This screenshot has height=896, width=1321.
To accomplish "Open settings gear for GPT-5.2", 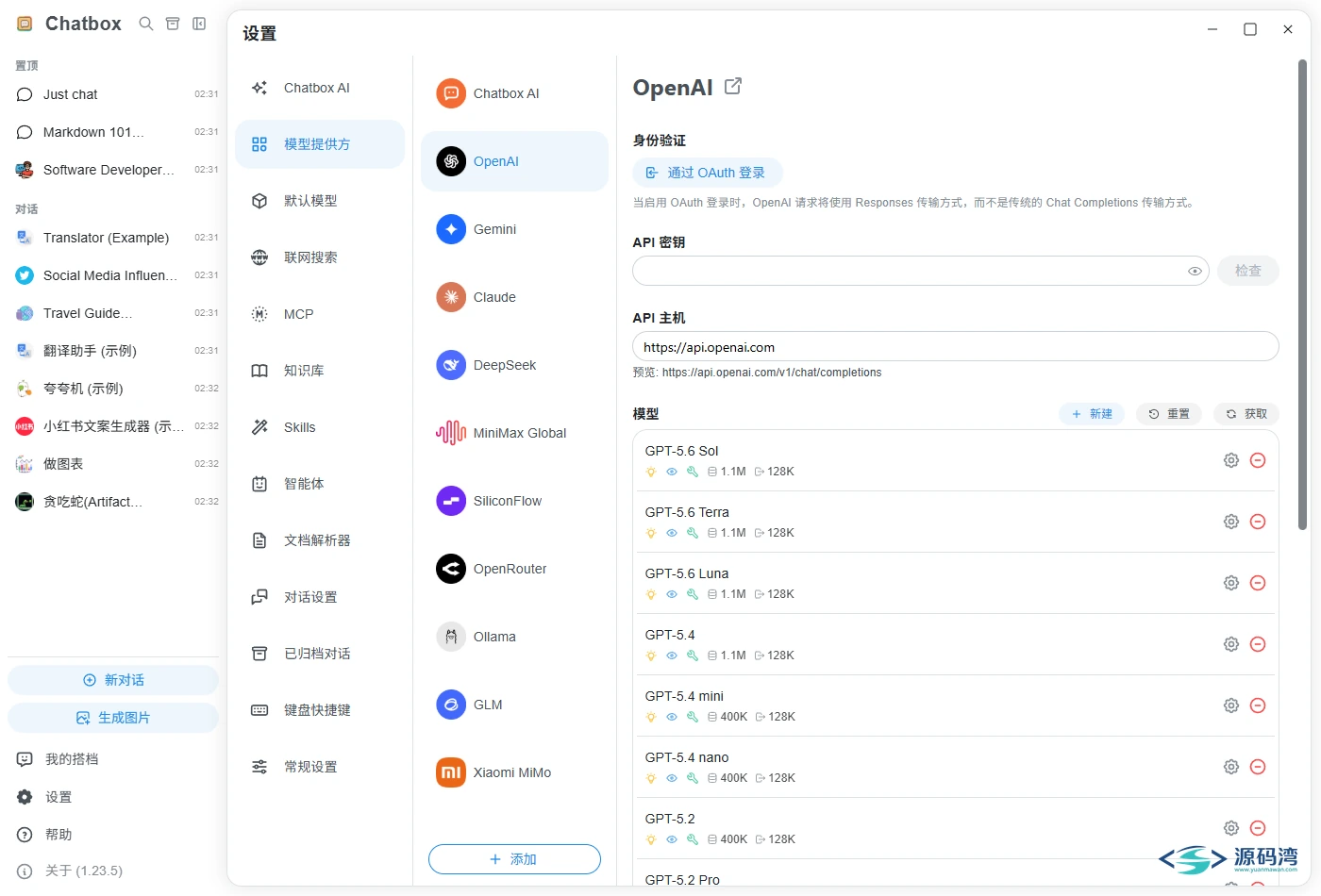I will (x=1231, y=828).
